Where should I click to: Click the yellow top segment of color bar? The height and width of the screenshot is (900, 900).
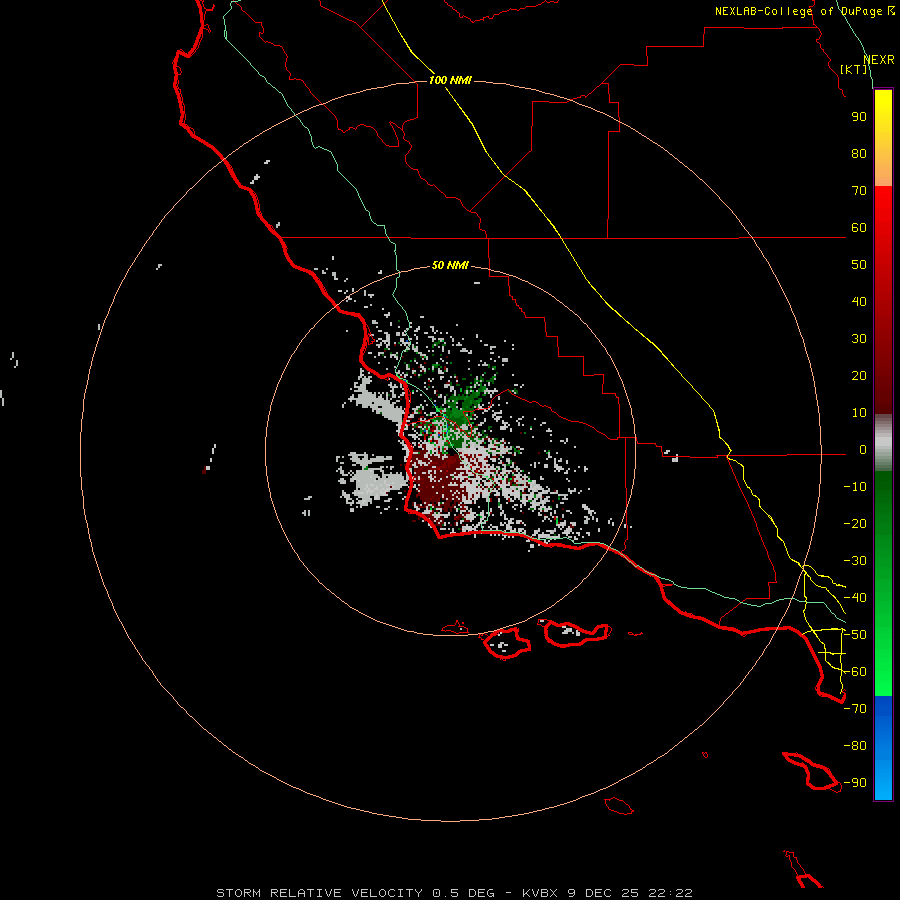coord(883,138)
